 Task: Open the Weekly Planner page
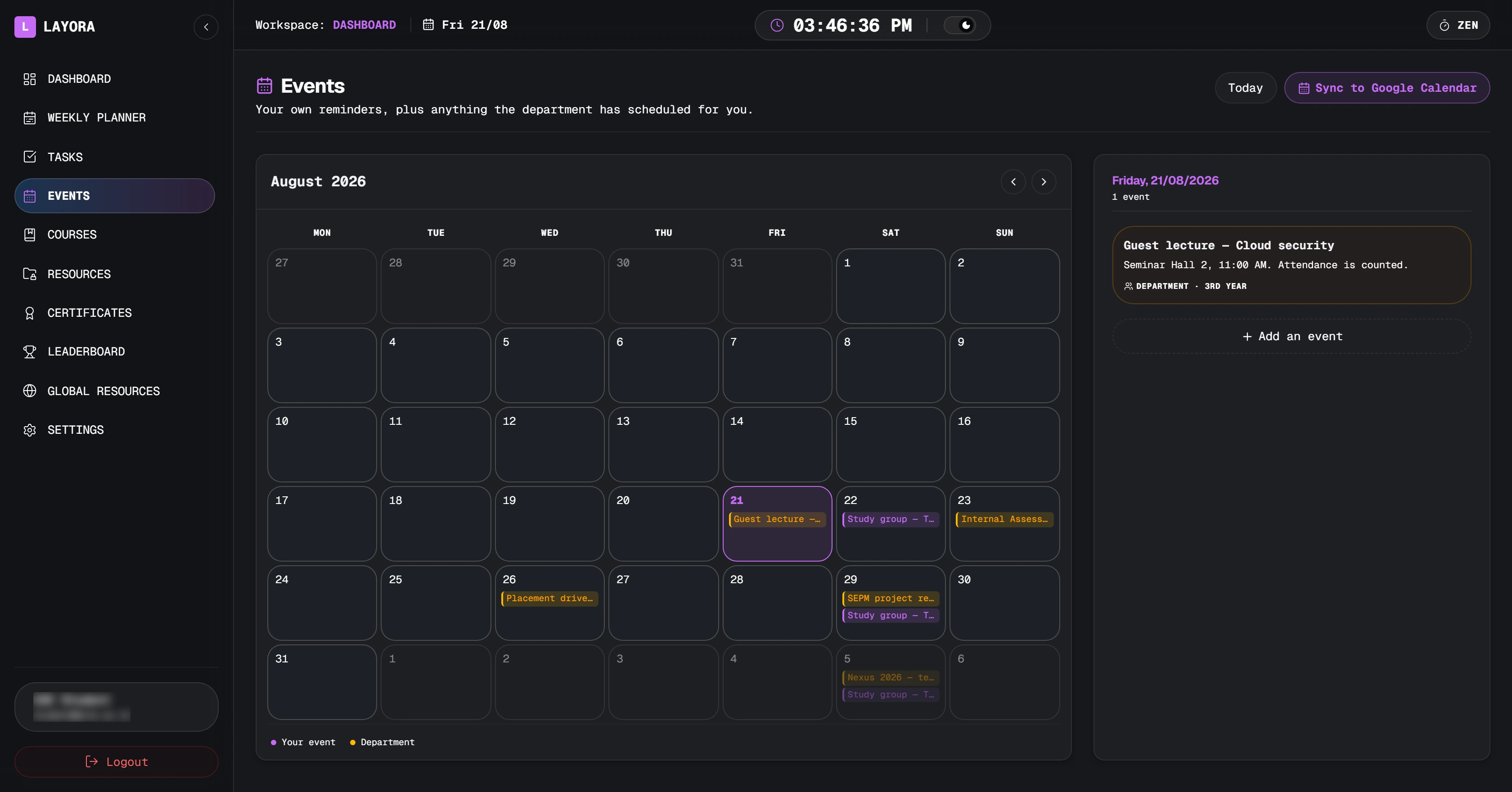[114, 117]
